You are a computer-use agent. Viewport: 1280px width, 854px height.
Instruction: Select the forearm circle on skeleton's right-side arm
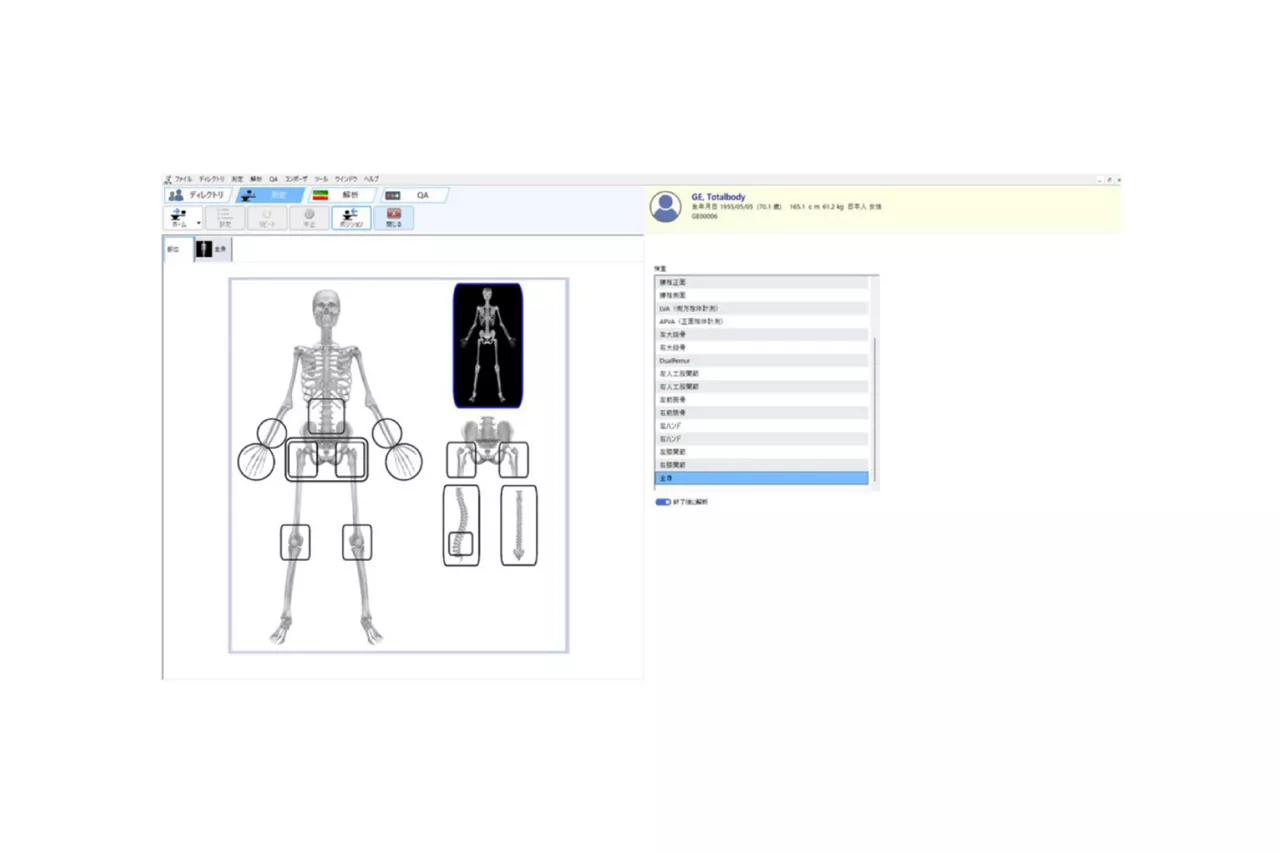pyautogui.click(x=387, y=432)
